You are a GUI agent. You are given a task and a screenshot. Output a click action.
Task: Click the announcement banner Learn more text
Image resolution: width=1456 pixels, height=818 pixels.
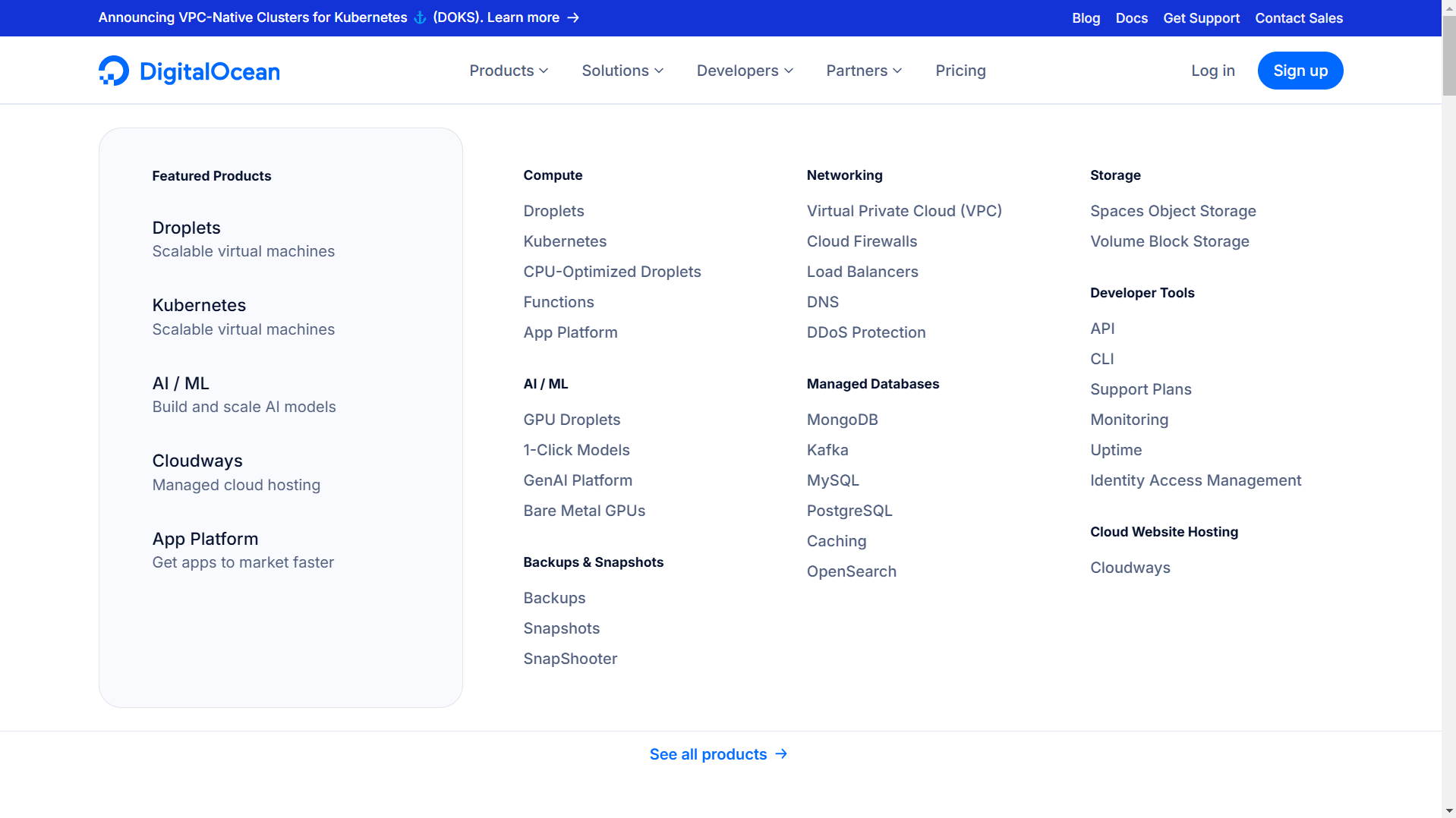click(523, 17)
